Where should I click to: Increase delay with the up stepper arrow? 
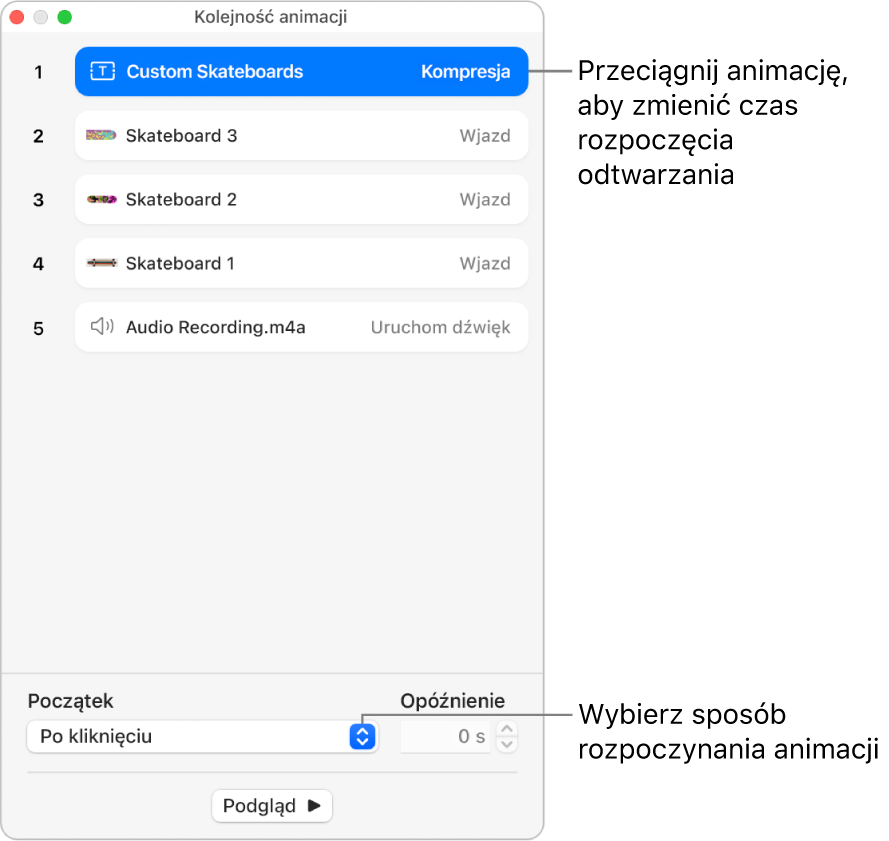click(507, 729)
